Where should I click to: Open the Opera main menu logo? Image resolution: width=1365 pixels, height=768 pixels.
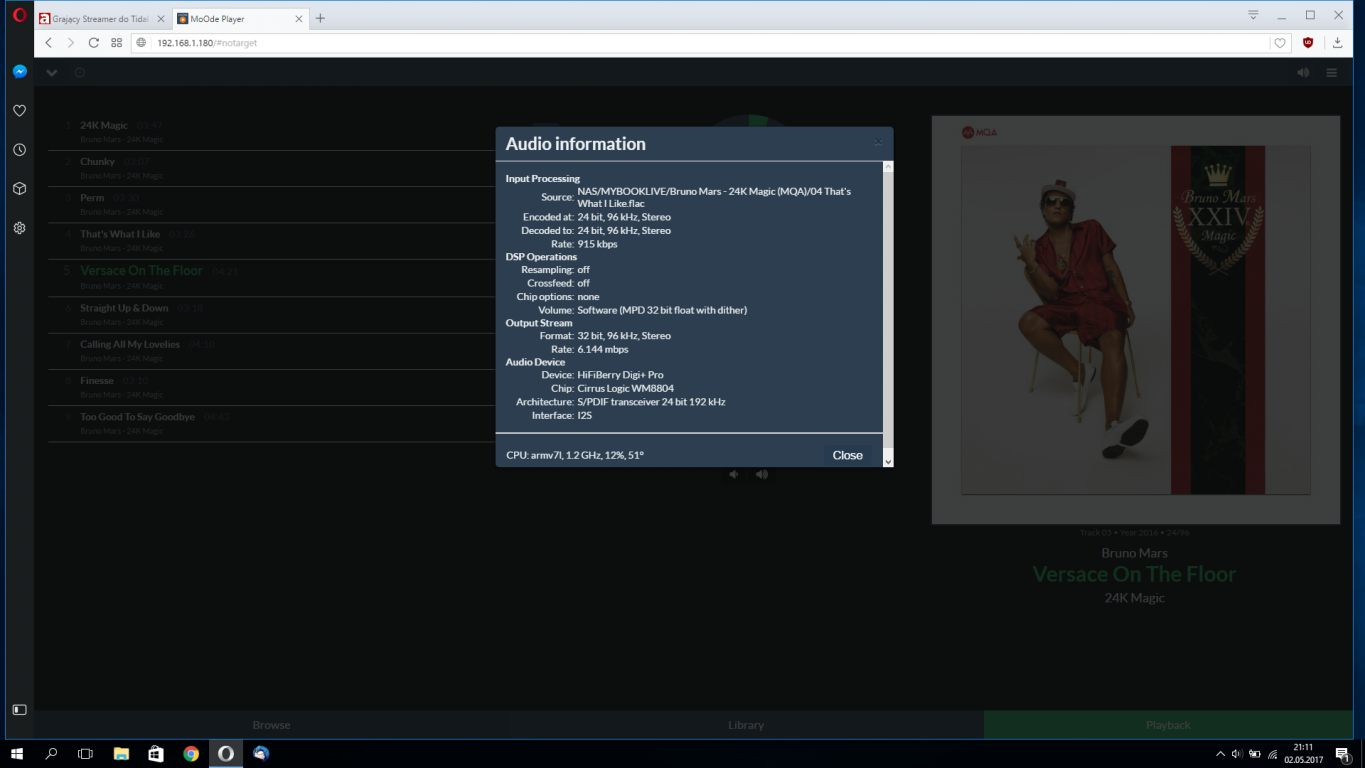click(x=19, y=16)
